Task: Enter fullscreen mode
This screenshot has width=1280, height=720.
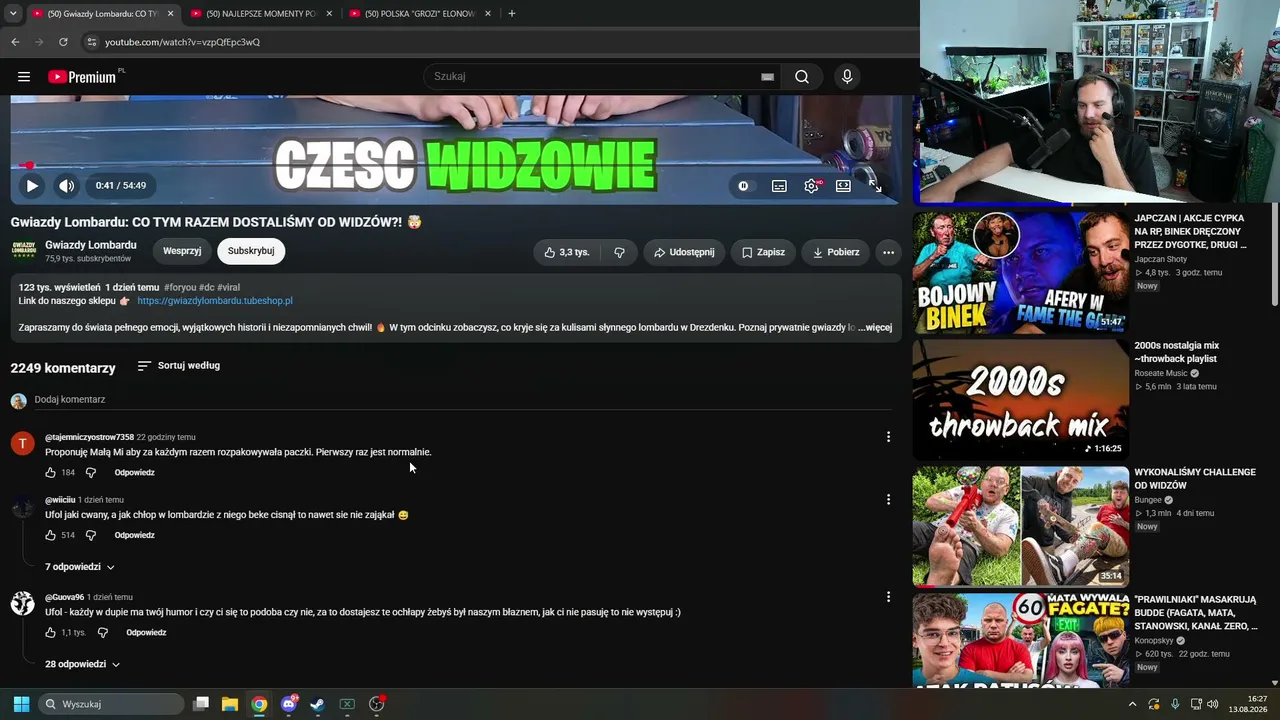Action: click(x=875, y=185)
